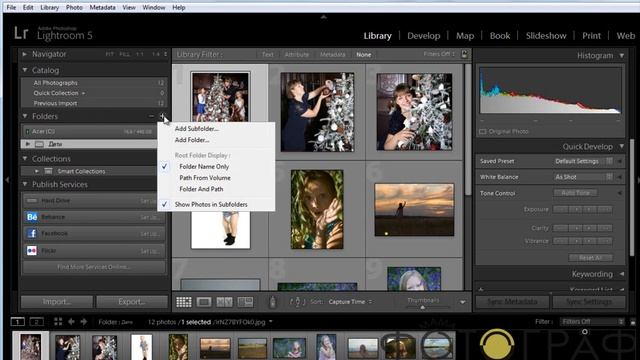This screenshot has width=640, height=360.
Task: Click the Lightroom Lr identity logo
Action: (21, 33)
